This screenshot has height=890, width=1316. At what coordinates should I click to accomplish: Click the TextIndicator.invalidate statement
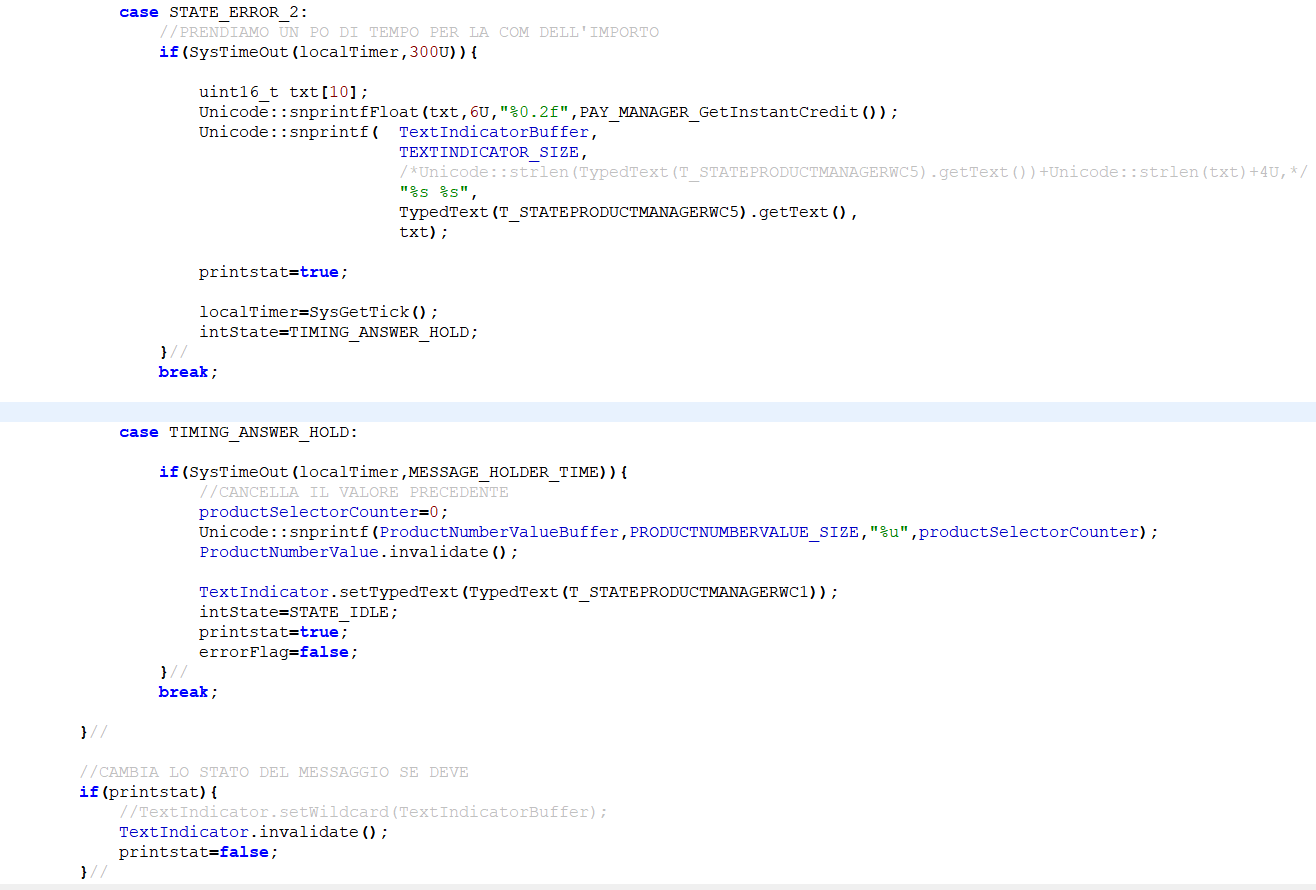pyautogui.click(x=250, y=831)
